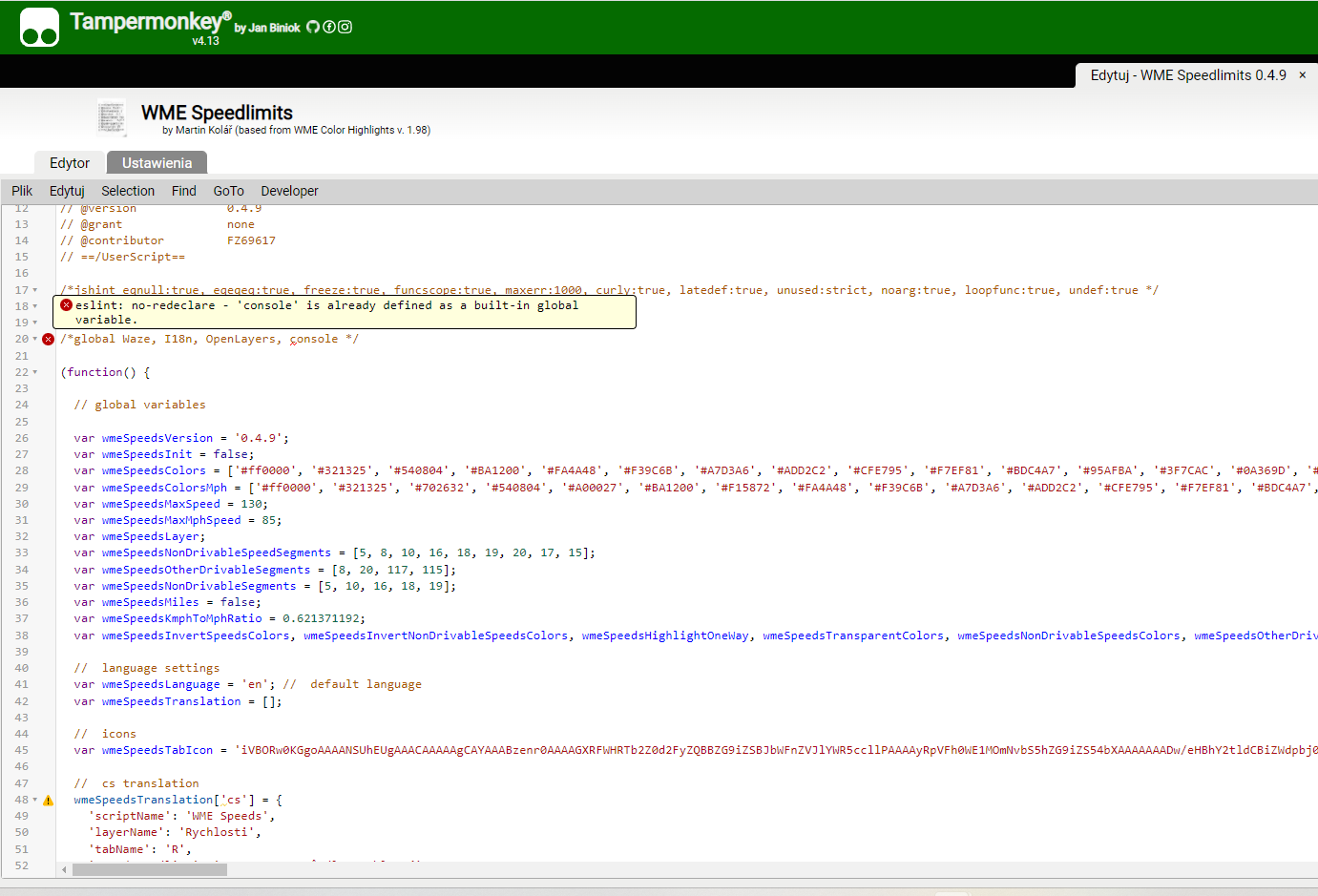Click the yellow warning icon on line 48
1318x896 pixels.
[48, 801]
